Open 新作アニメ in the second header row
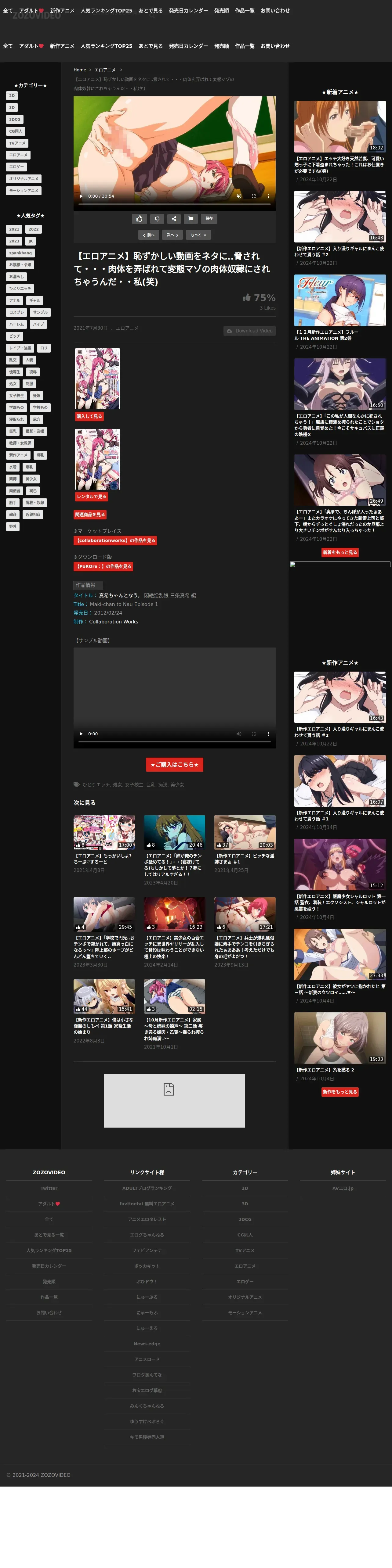The width and height of the screenshot is (392, 1568). tap(62, 46)
